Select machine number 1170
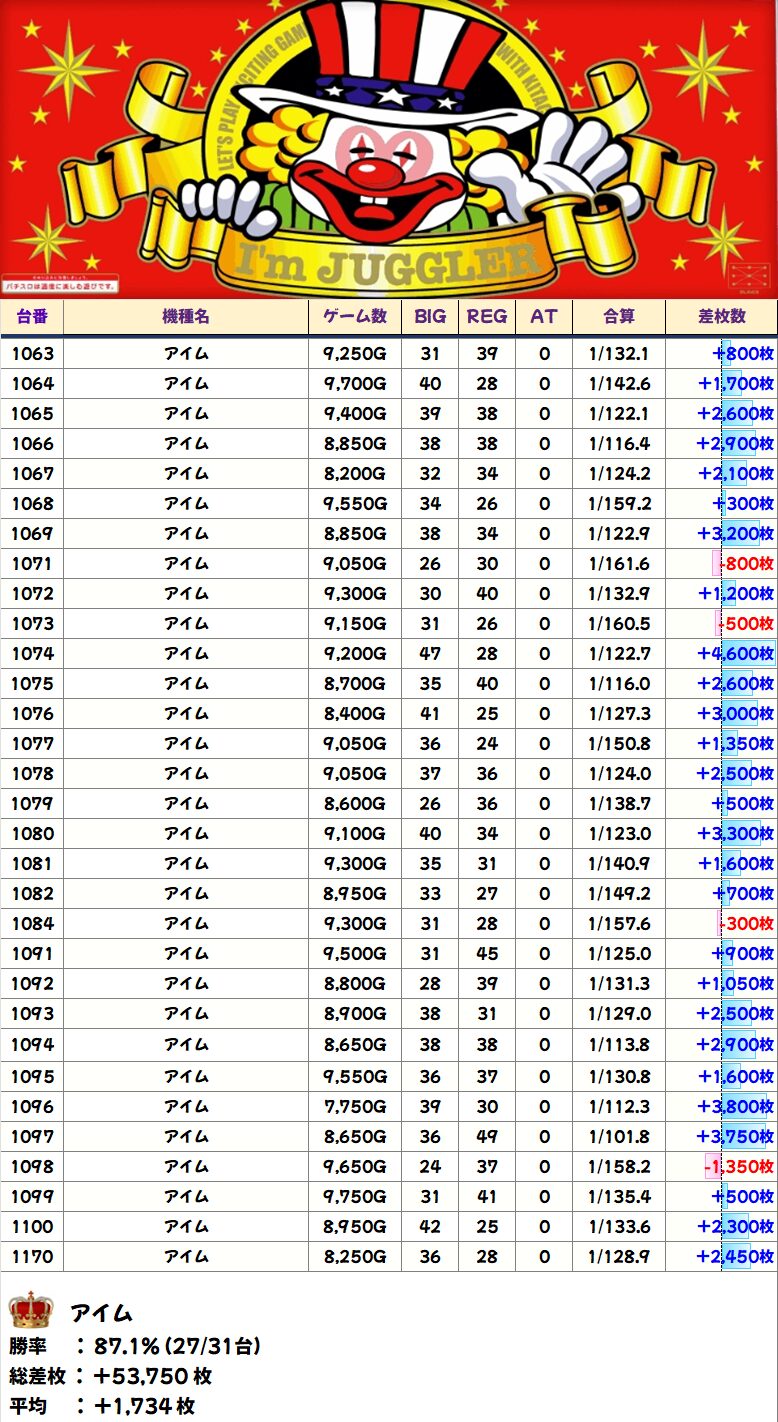 click(x=33, y=1256)
